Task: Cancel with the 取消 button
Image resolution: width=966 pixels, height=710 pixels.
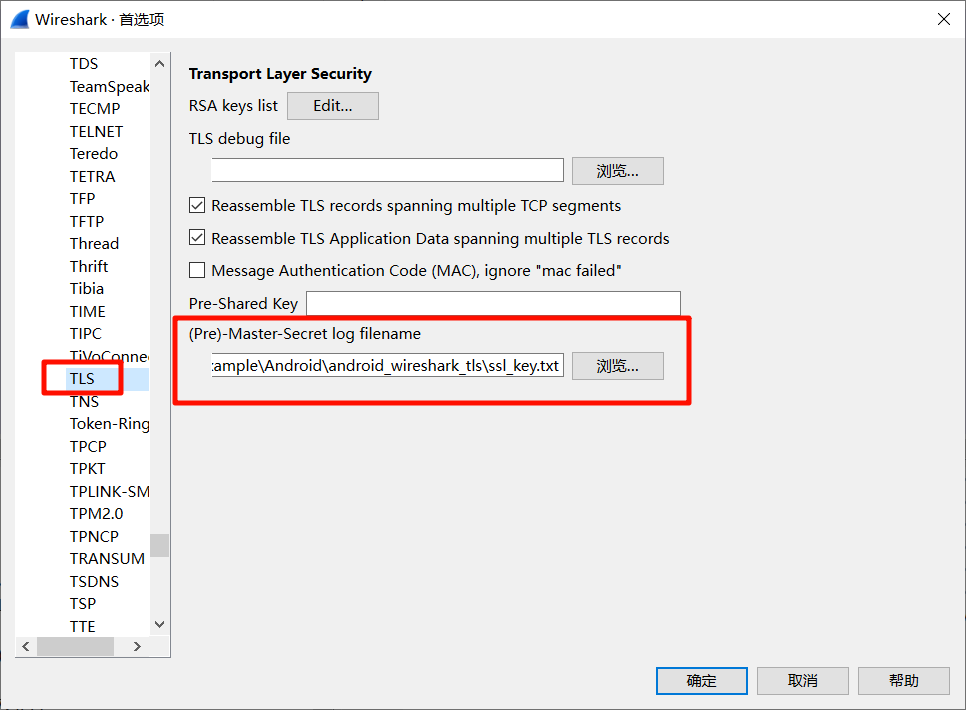Action: point(802,680)
